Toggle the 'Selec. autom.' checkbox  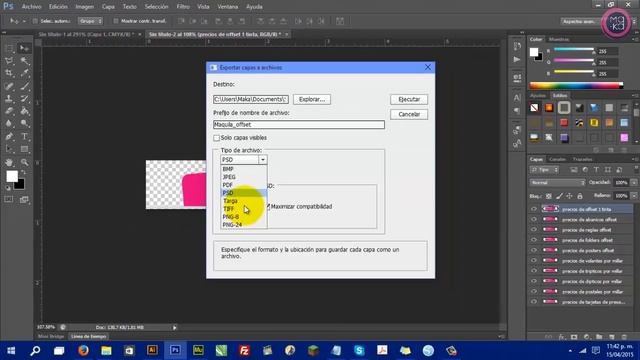click(35, 21)
